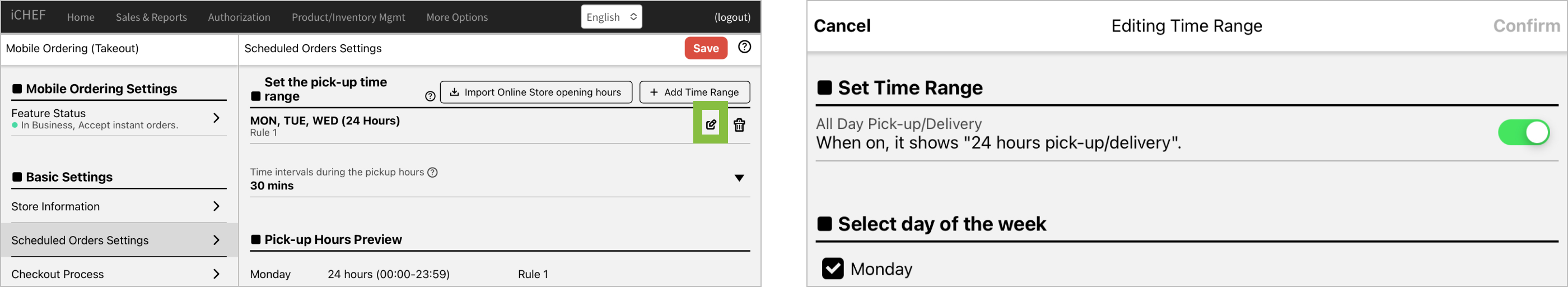
Task: Click the edit icon for Rule 1
Action: click(710, 125)
